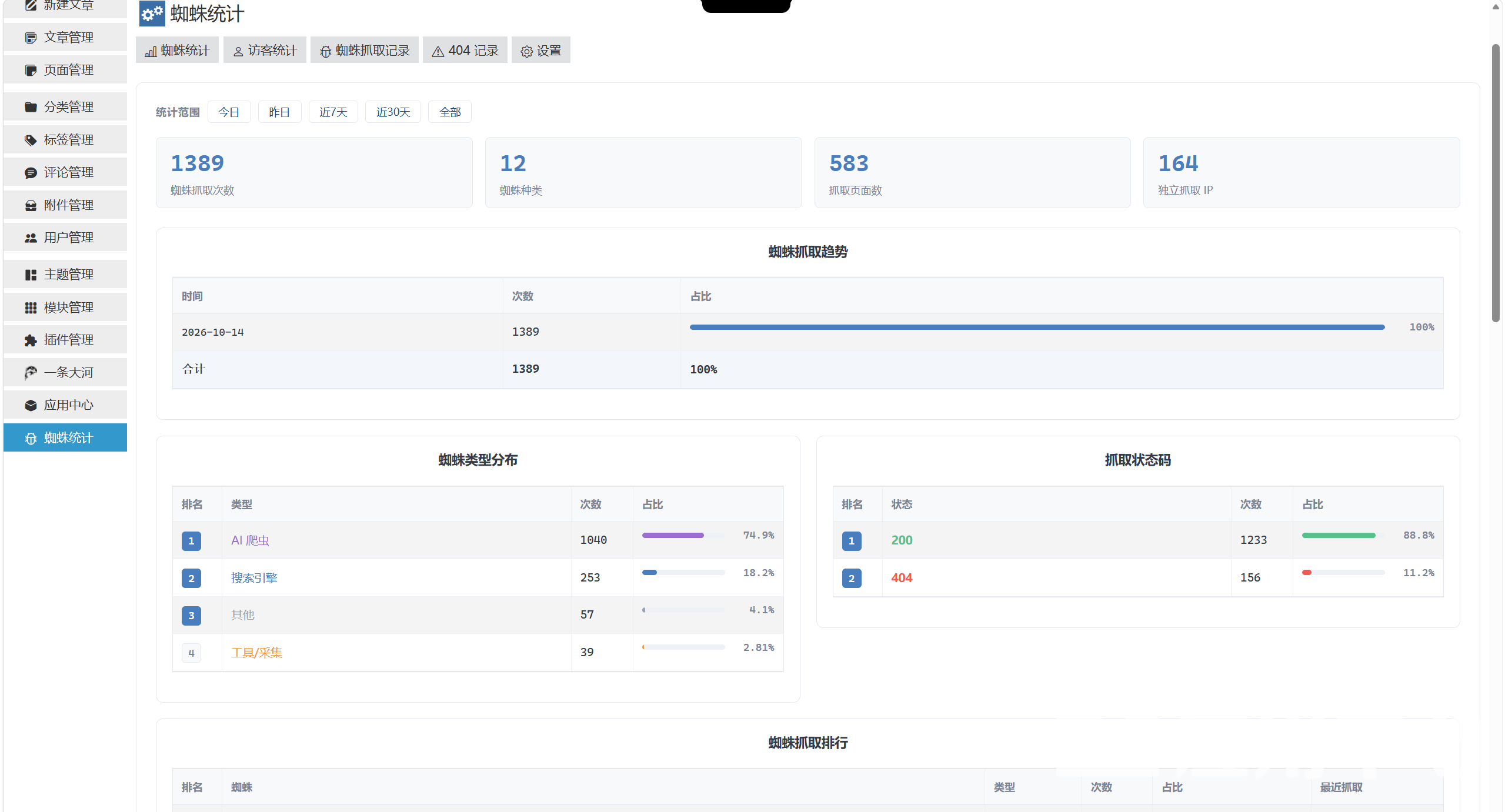Show 全部 statistics range
This screenshot has width=1505, height=812.
(x=450, y=112)
